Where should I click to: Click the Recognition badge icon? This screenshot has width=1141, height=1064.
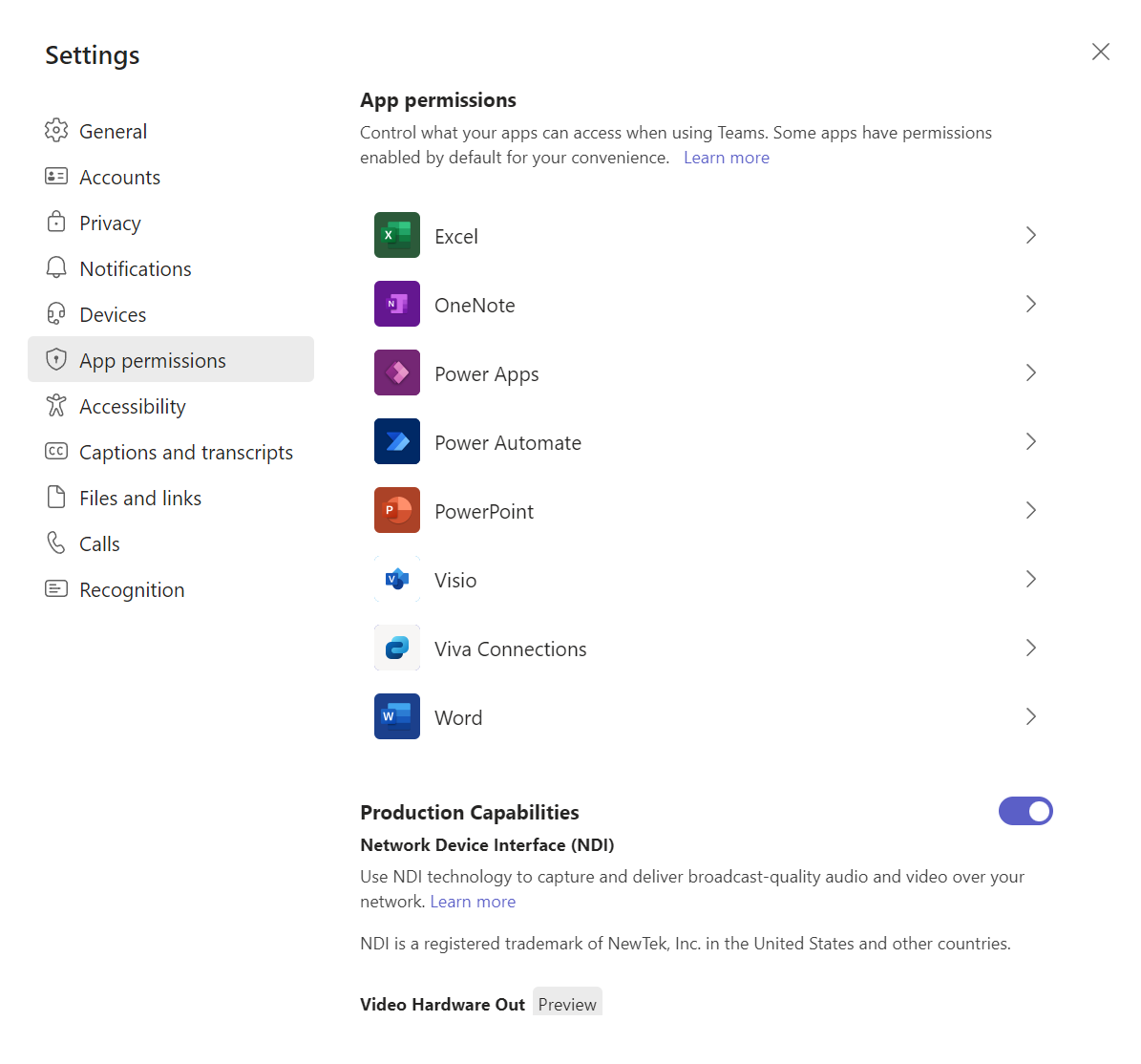click(x=56, y=588)
